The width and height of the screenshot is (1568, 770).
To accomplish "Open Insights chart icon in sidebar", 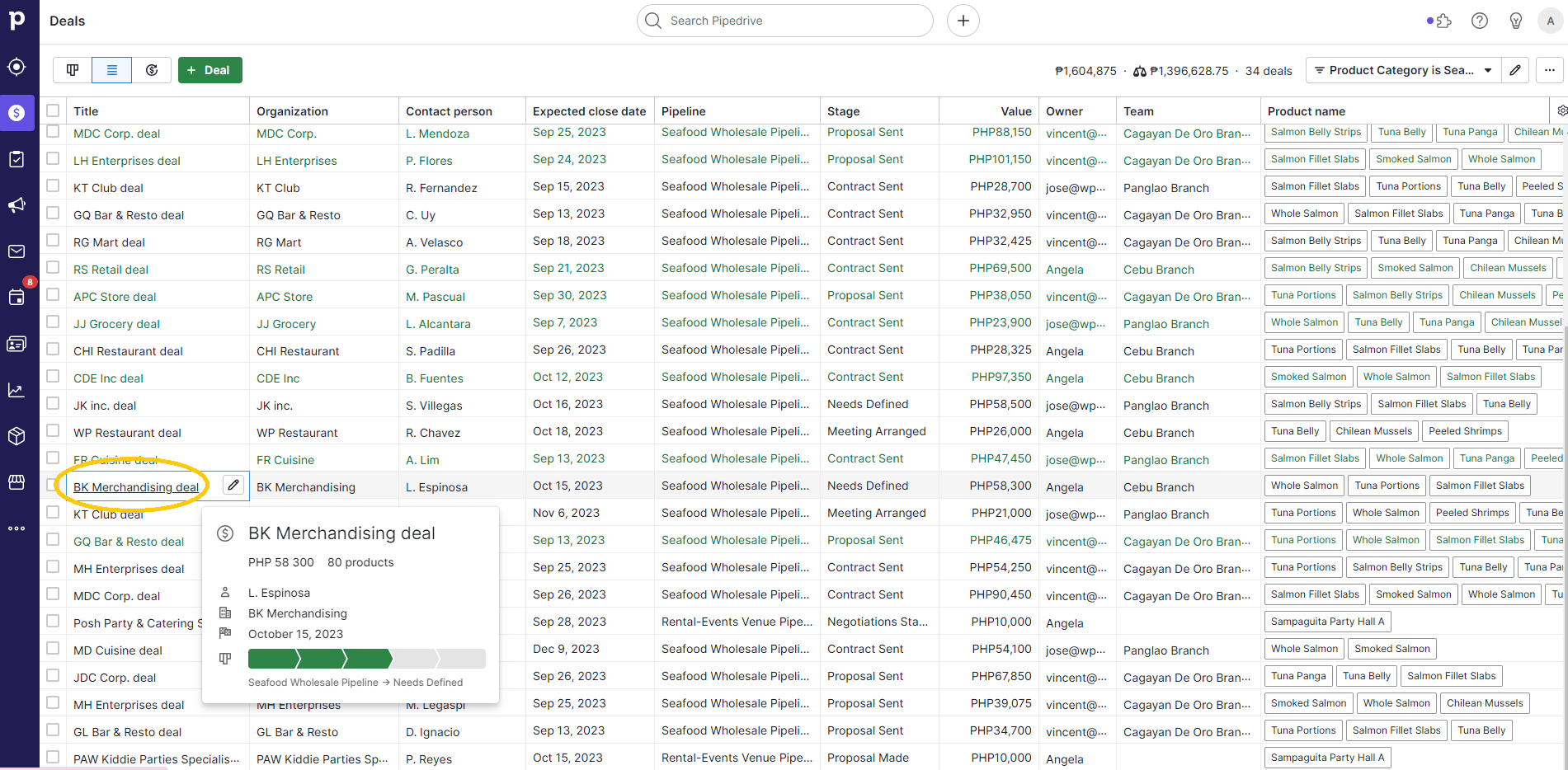I will pyautogui.click(x=17, y=390).
